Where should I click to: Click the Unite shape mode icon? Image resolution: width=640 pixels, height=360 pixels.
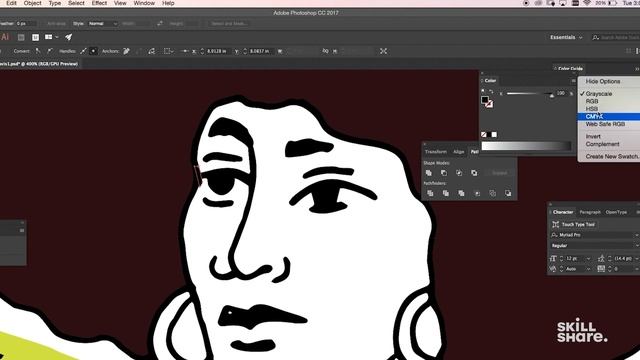click(429, 173)
